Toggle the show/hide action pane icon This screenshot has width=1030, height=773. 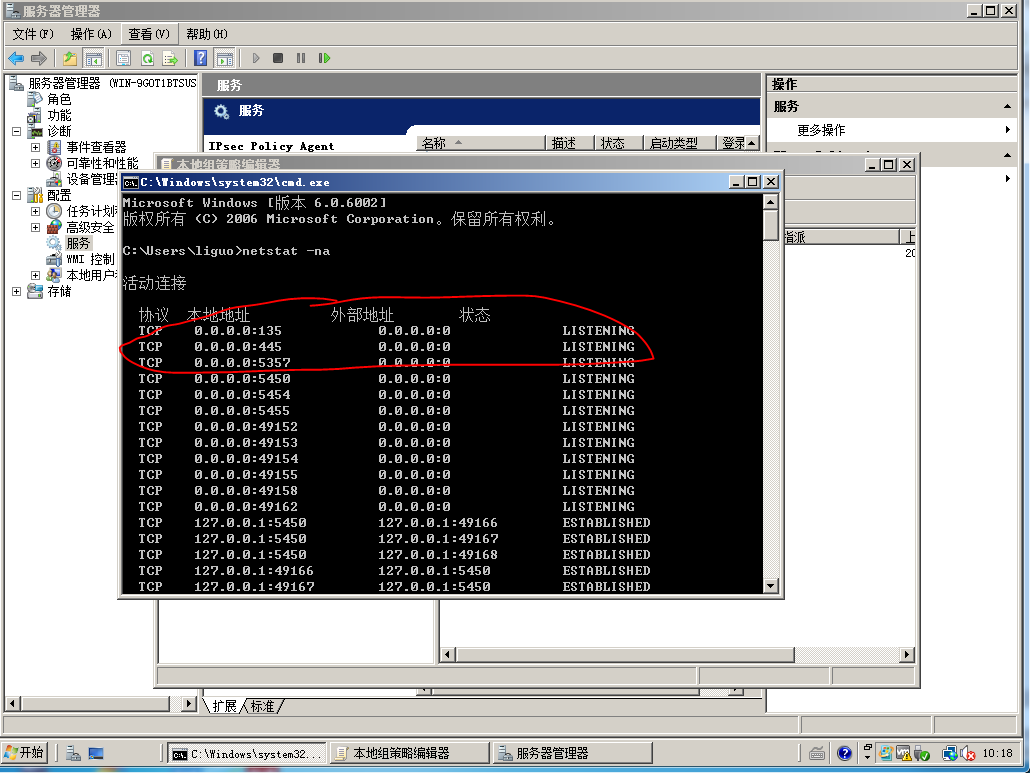point(225,59)
